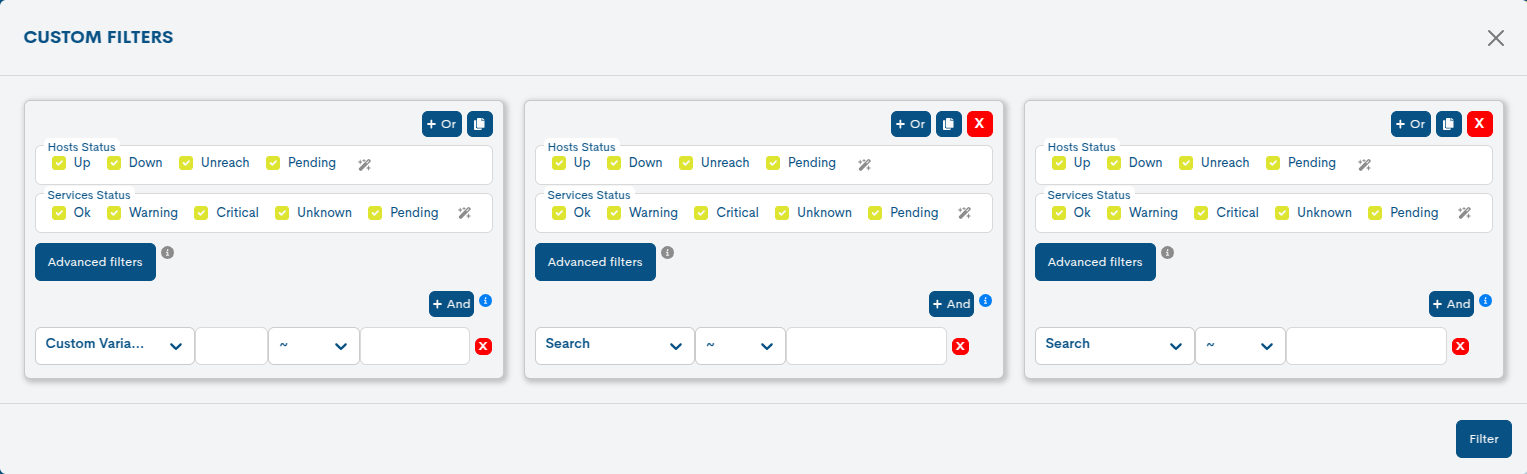Click the info icon next to first Advanced filters
This screenshot has height=474, width=1527.
point(168,253)
